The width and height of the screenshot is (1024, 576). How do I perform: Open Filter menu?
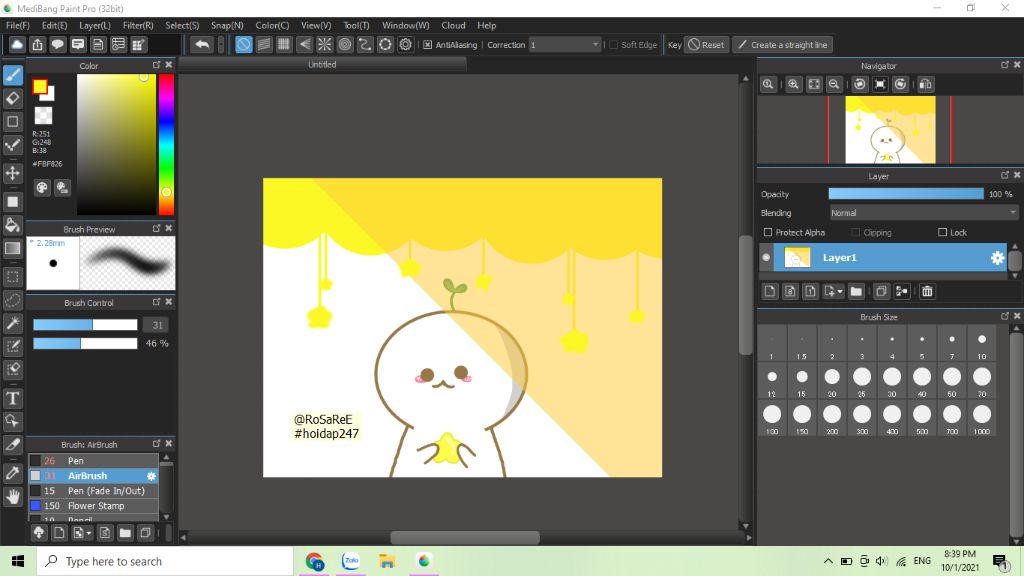coord(138,25)
